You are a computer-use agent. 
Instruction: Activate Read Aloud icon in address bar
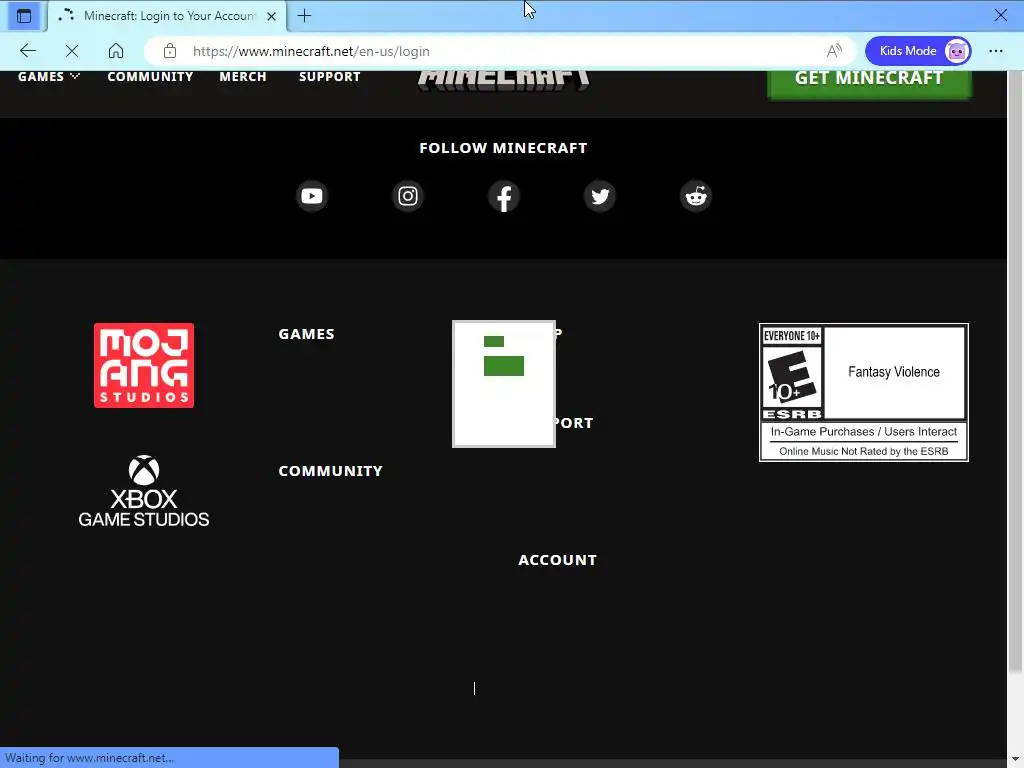pyautogui.click(x=834, y=51)
